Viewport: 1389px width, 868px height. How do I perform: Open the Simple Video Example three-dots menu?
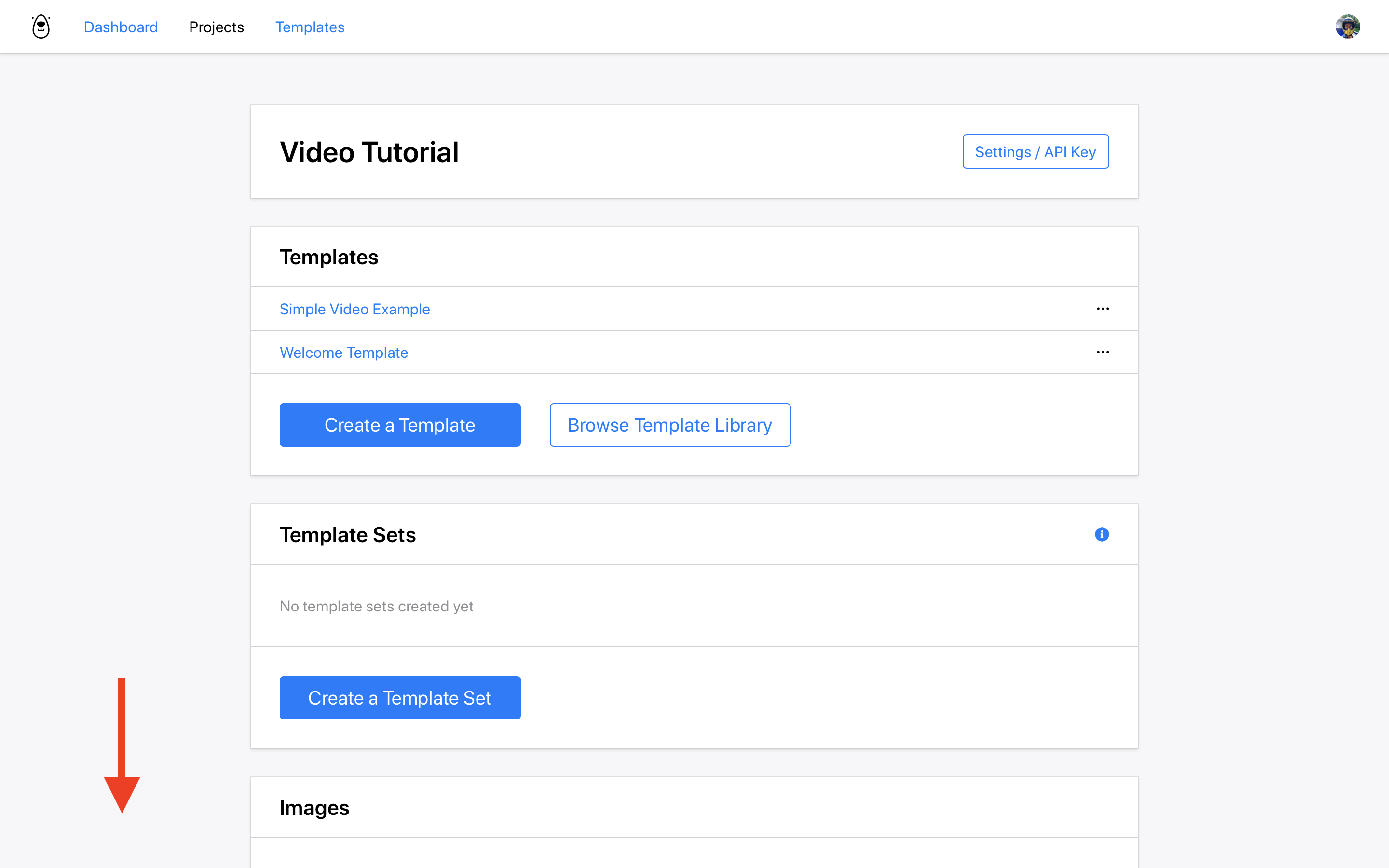point(1103,309)
